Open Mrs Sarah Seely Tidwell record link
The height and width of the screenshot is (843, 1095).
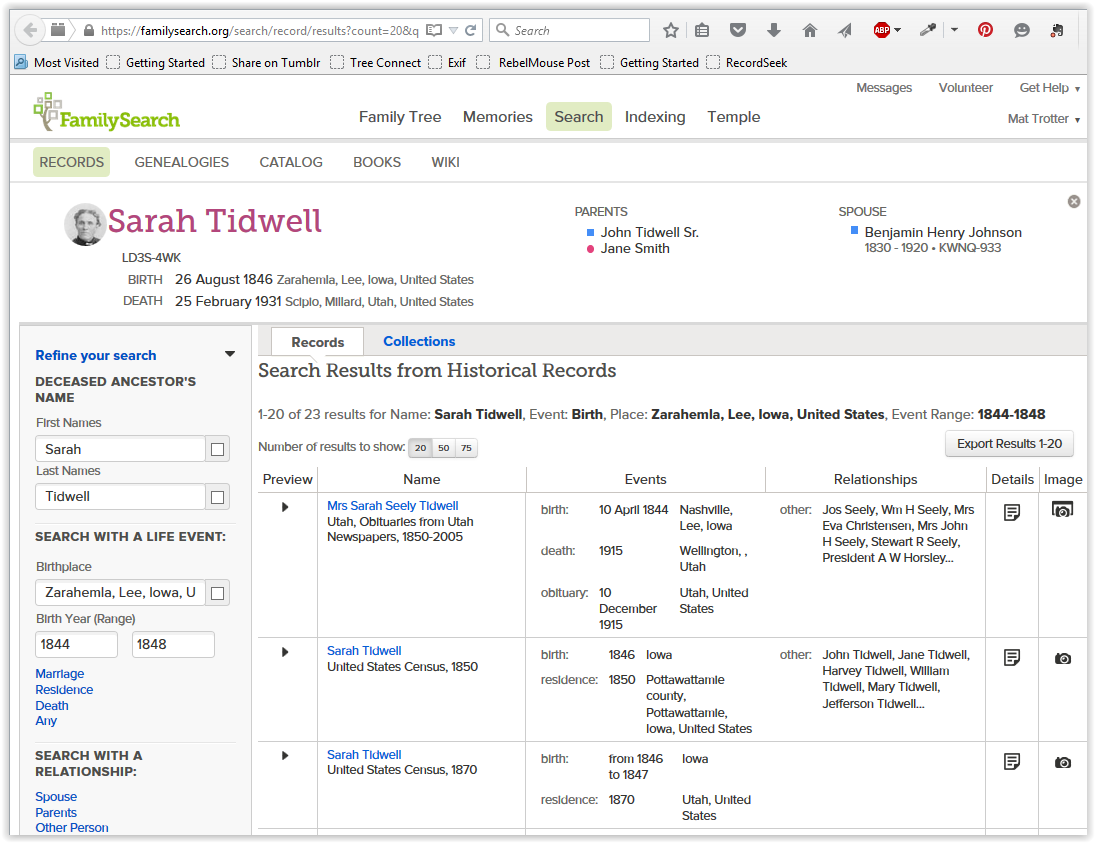pos(392,506)
